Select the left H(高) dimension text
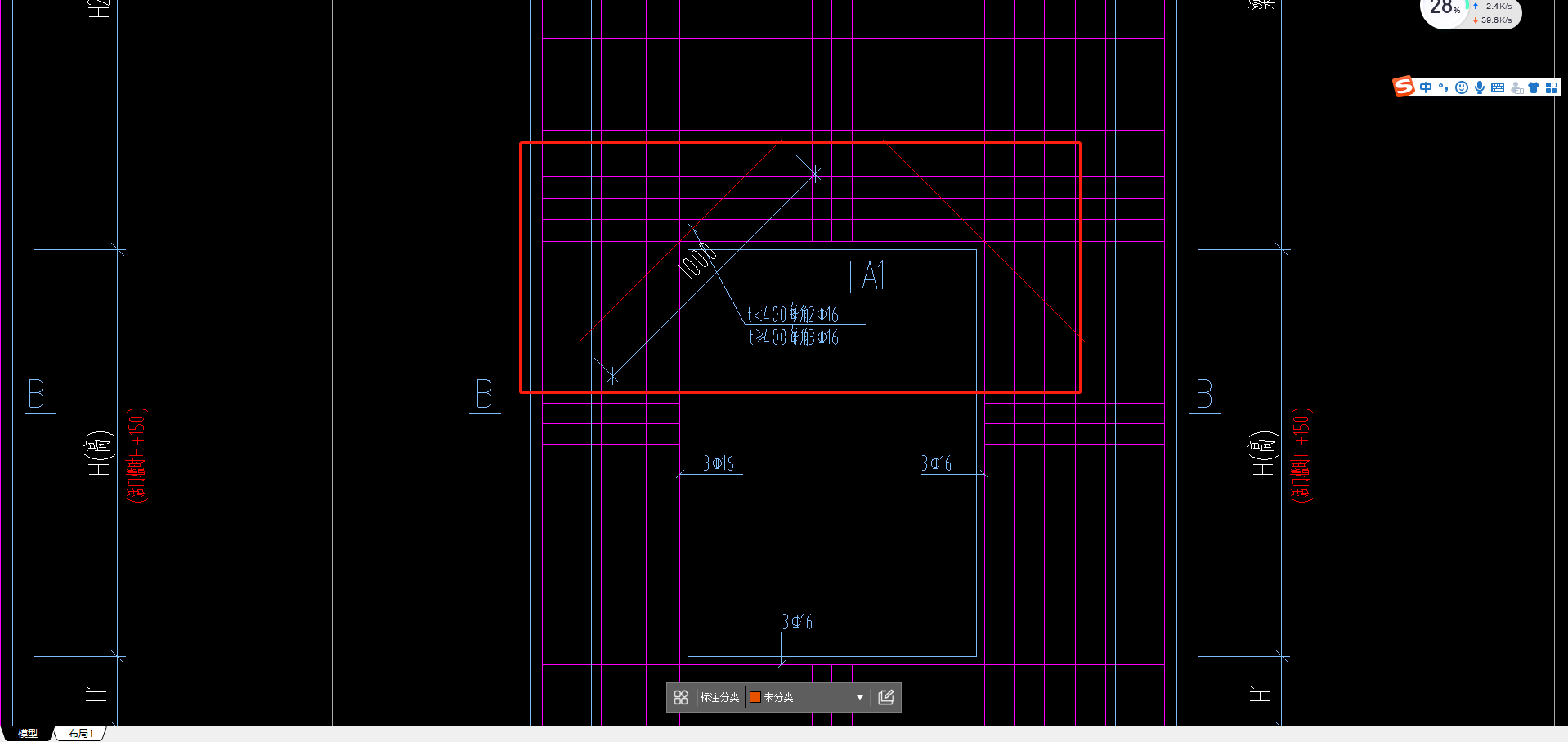This screenshot has height=742, width=1568. pos(101,454)
